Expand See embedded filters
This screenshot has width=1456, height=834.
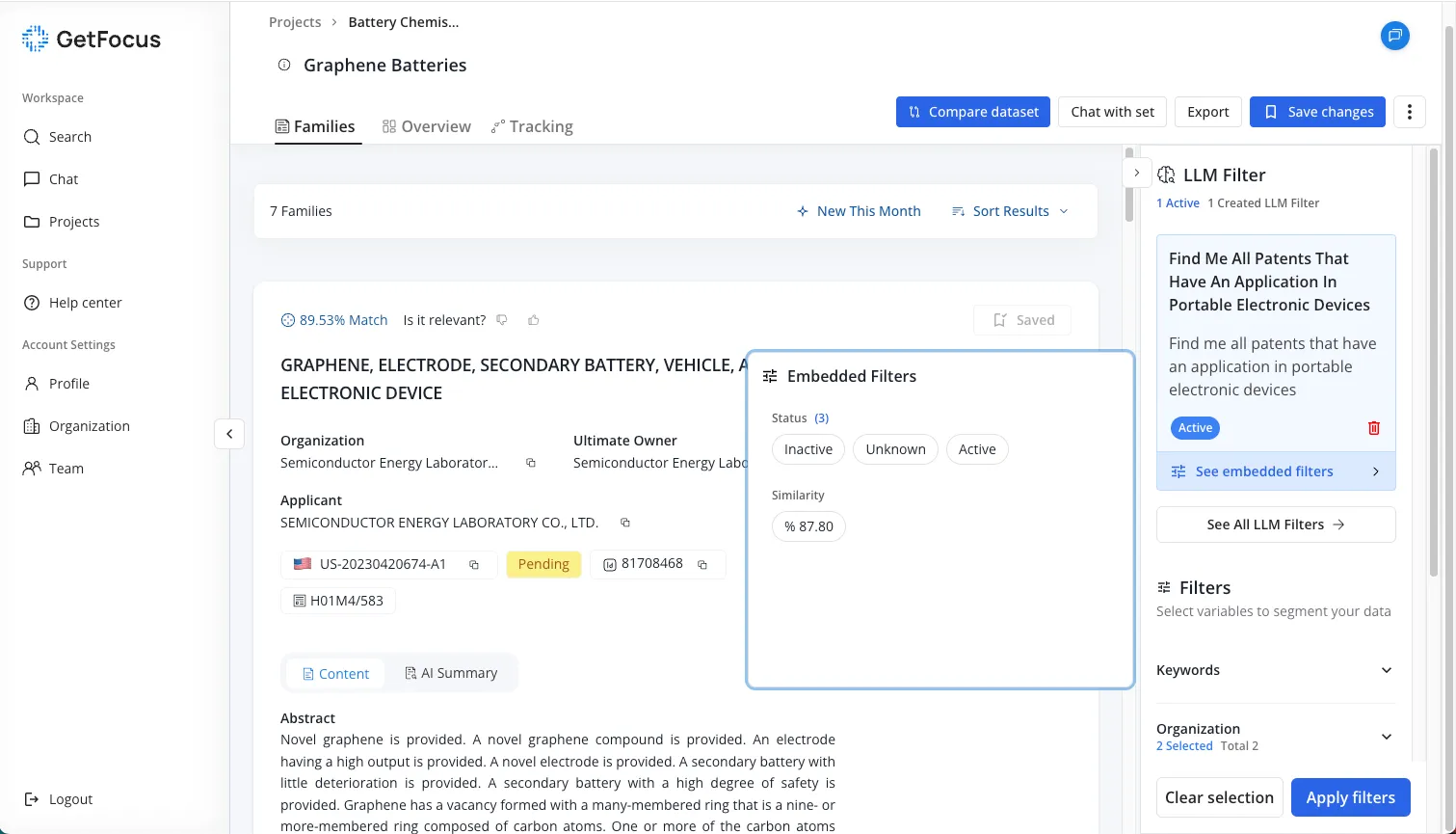click(1276, 471)
